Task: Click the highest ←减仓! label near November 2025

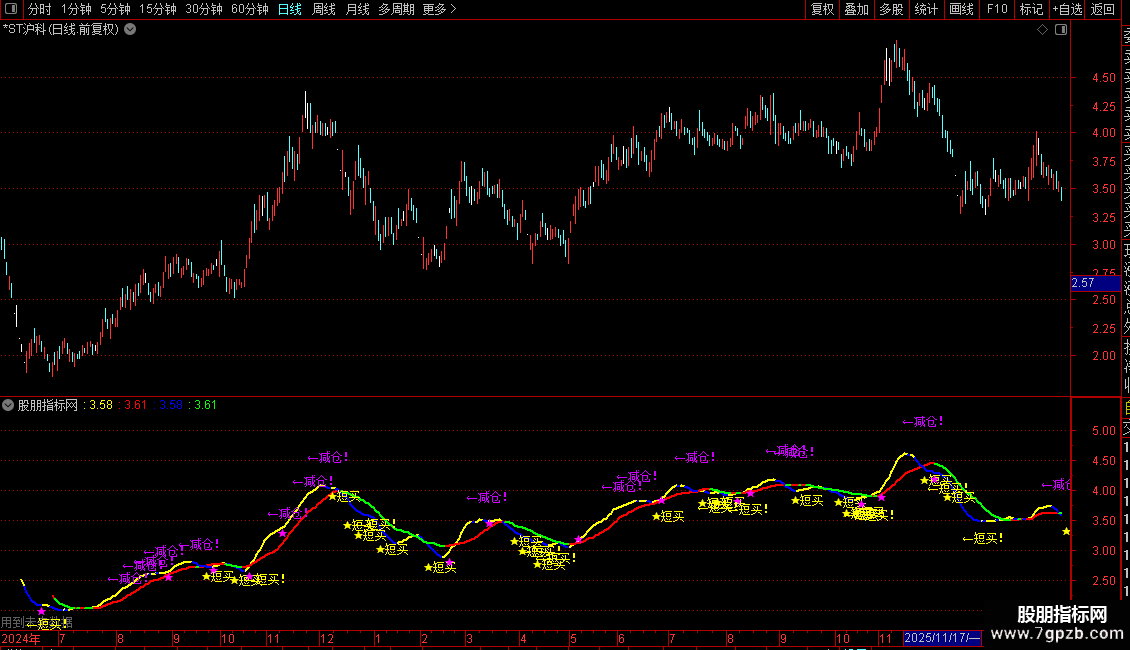Action: (x=922, y=422)
